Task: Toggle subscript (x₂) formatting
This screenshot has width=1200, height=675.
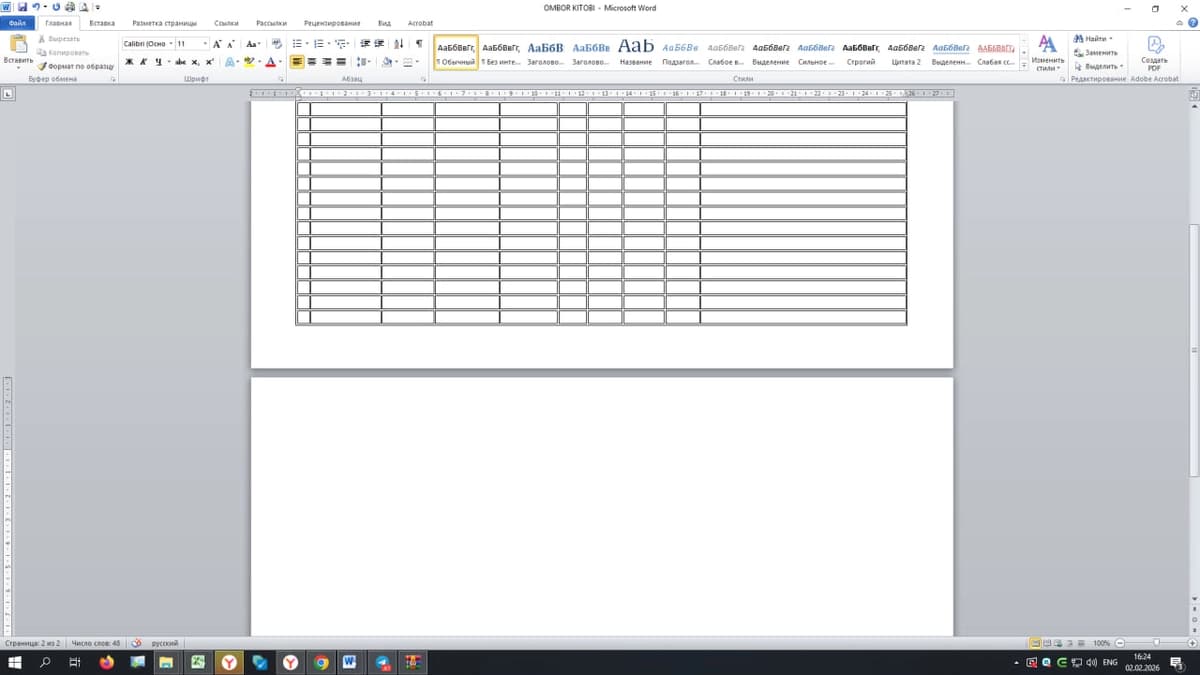Action: coord(195,62)
